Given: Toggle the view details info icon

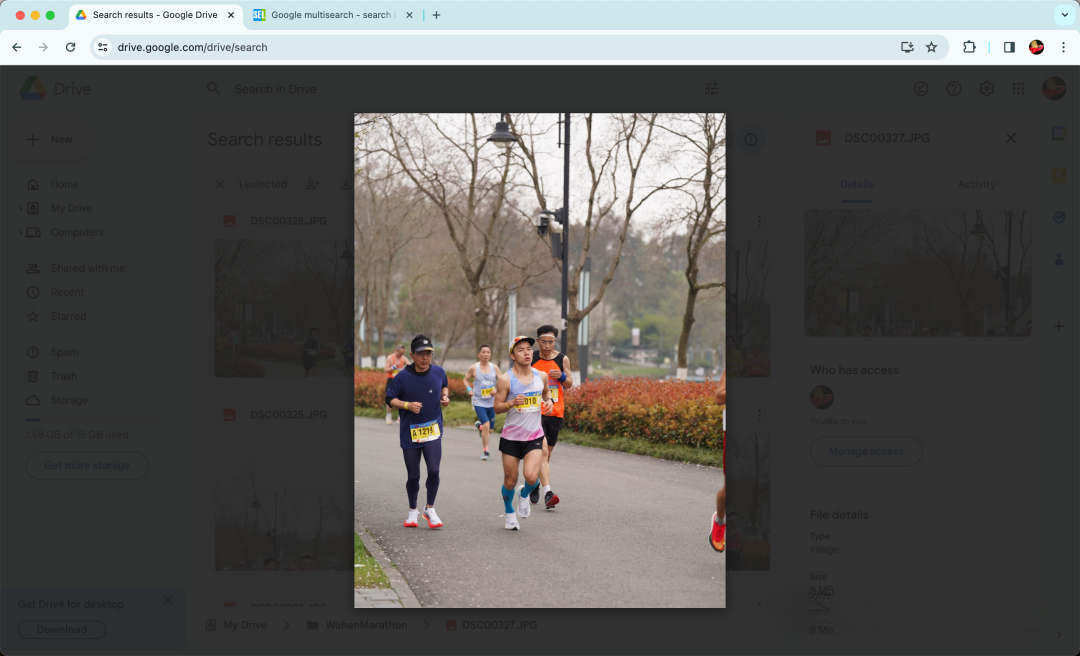Looking at the screenshot, I should click(751, 139).
